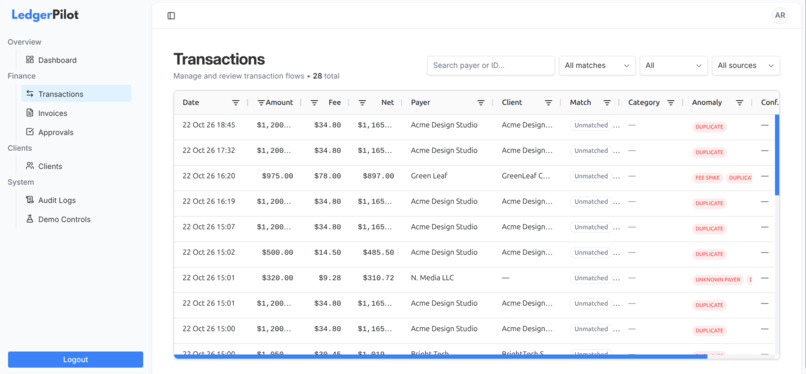Click the Approvals checkbox icon
The height and width of the screenshot is (374, 806).
tap(30, 132)
